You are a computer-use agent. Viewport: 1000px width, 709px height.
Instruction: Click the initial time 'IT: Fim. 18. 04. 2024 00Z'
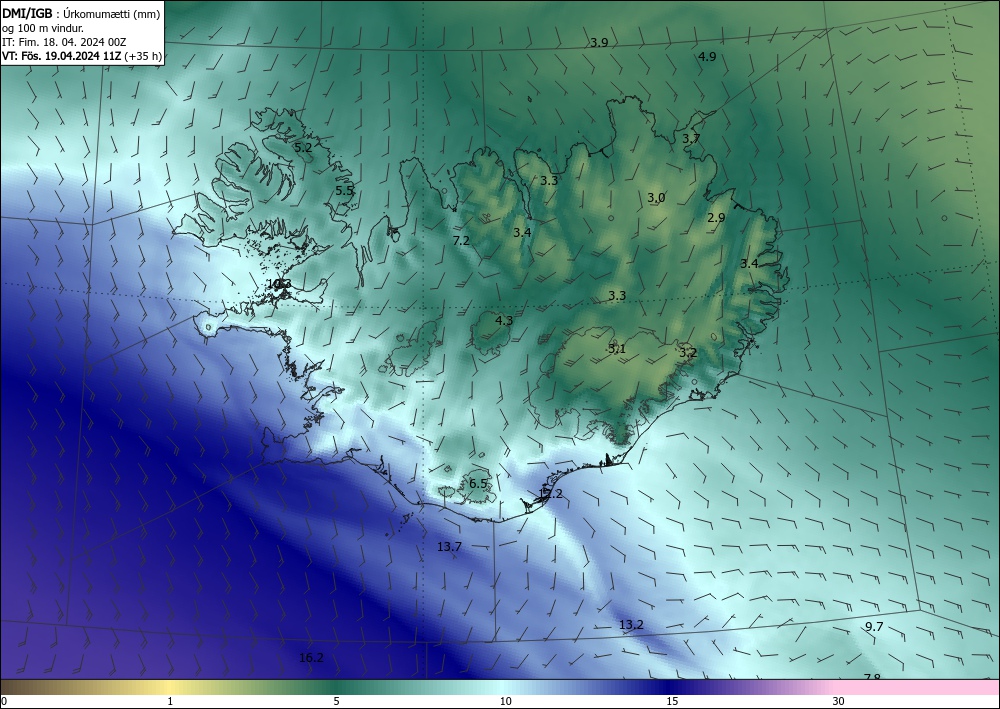64,42
